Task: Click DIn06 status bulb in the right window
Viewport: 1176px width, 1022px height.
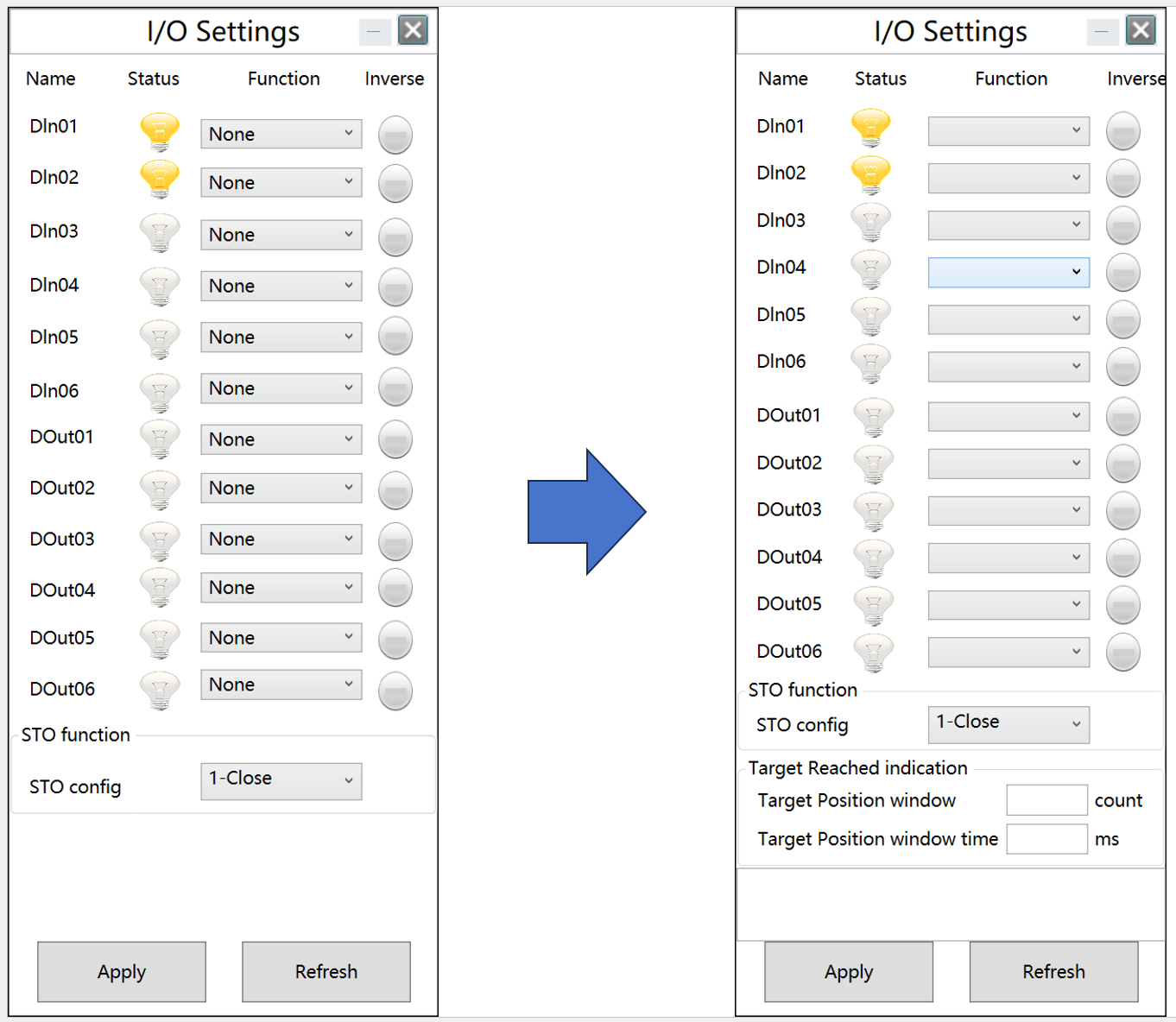Action: (x=870, y=363)
